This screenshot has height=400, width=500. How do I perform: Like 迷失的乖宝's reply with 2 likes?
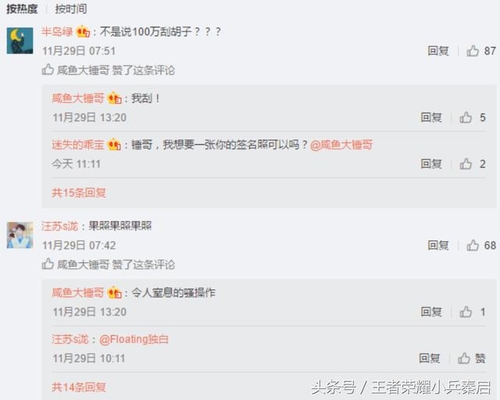466,164
